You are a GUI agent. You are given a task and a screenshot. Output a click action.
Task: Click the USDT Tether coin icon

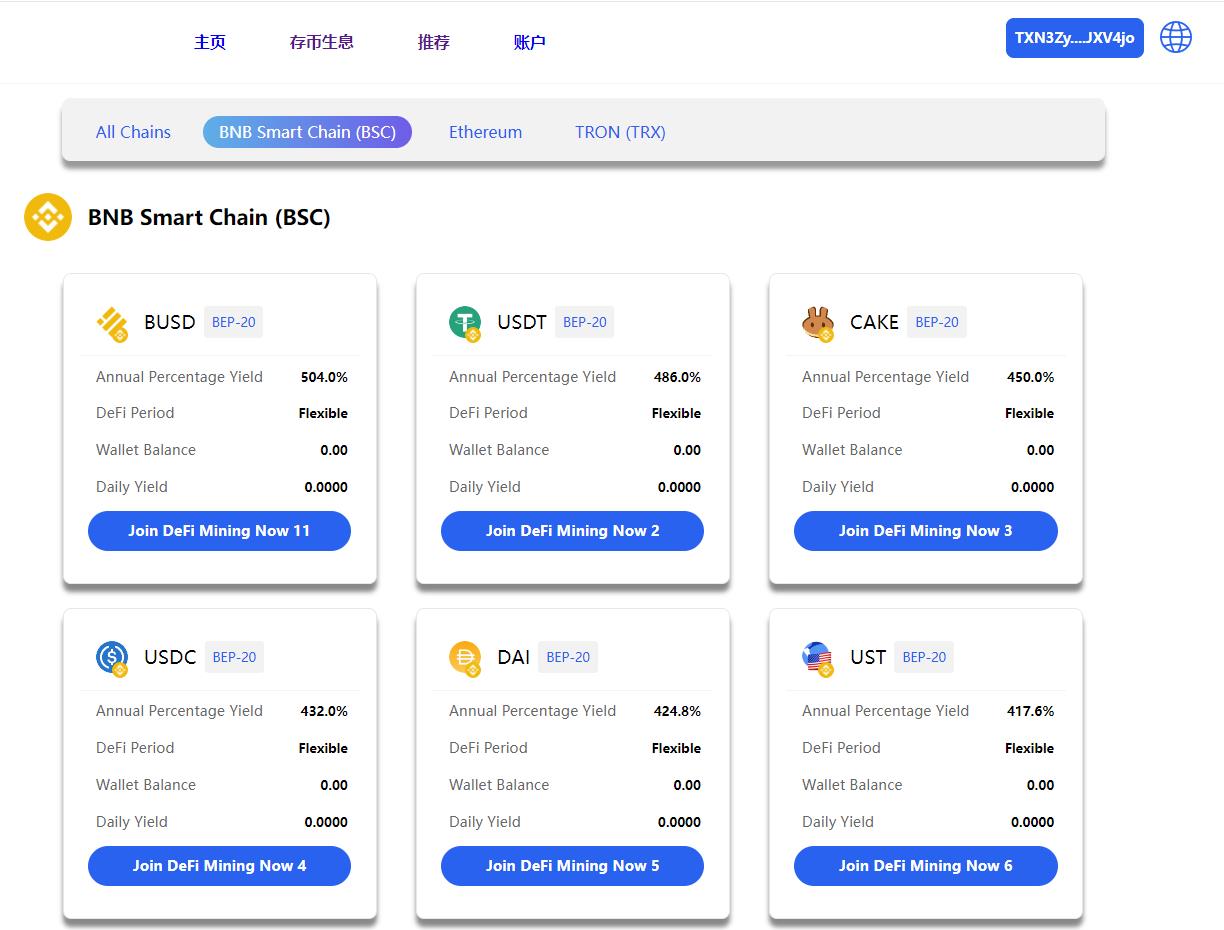(465, 323)
